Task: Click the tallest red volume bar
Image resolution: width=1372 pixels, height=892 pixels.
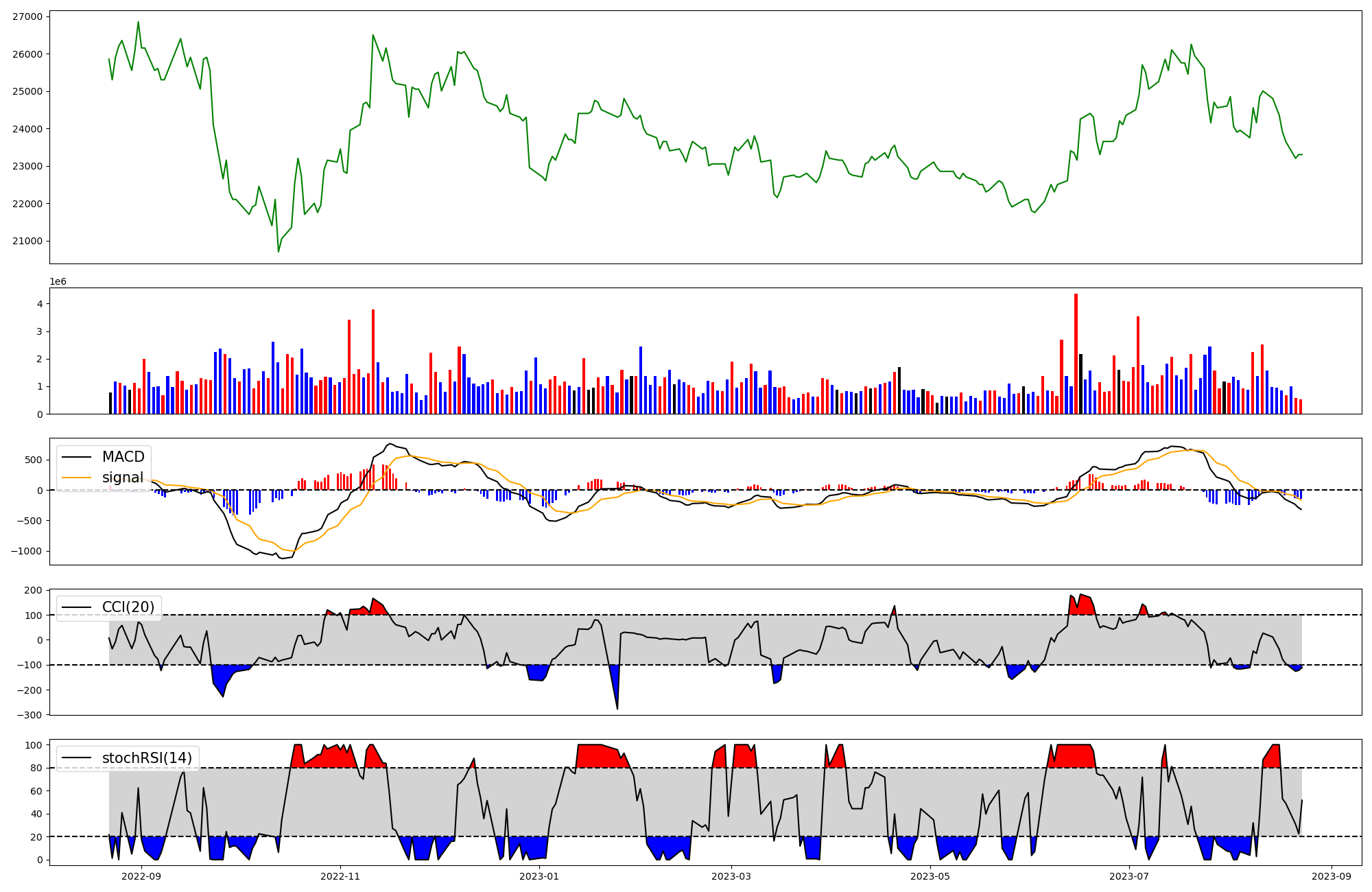Action: [1076, 353]
